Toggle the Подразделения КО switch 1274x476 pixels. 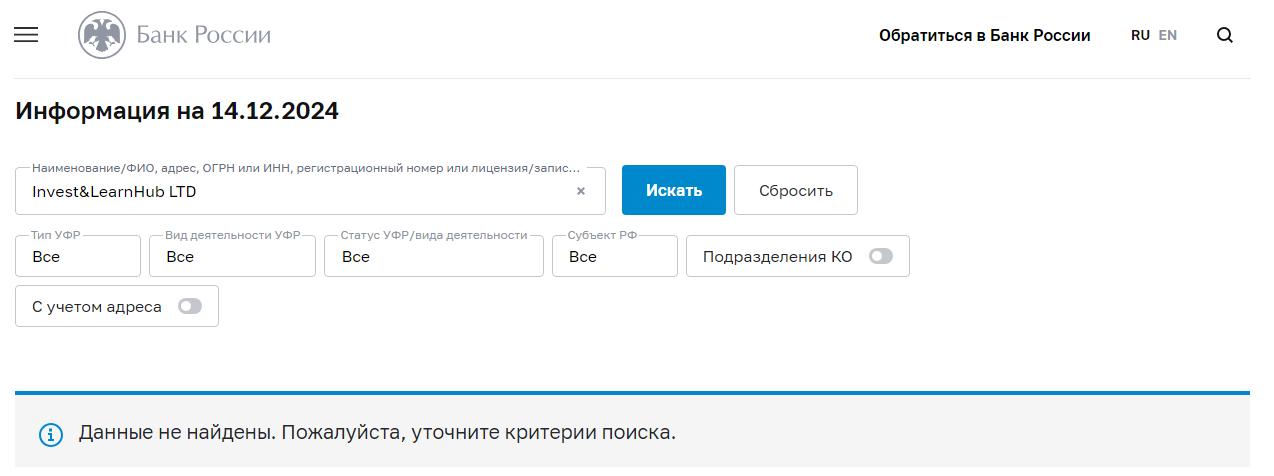tap(881, 256)
